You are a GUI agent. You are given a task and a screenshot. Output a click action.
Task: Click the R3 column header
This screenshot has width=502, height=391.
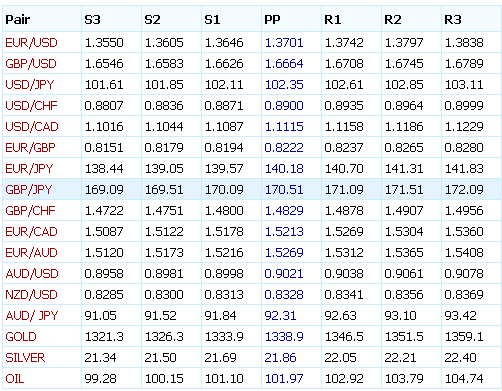click(x=453, y=20)
